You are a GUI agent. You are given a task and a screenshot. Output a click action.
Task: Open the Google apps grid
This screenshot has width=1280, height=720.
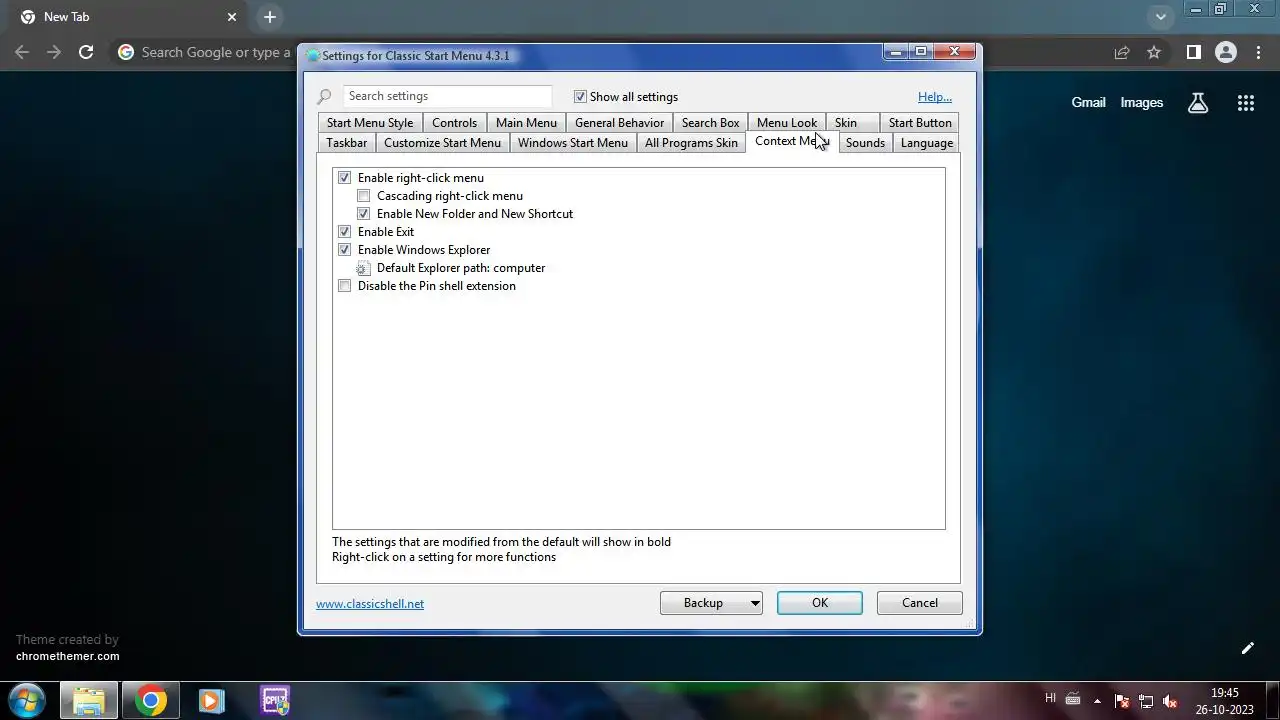[1245, 102]
